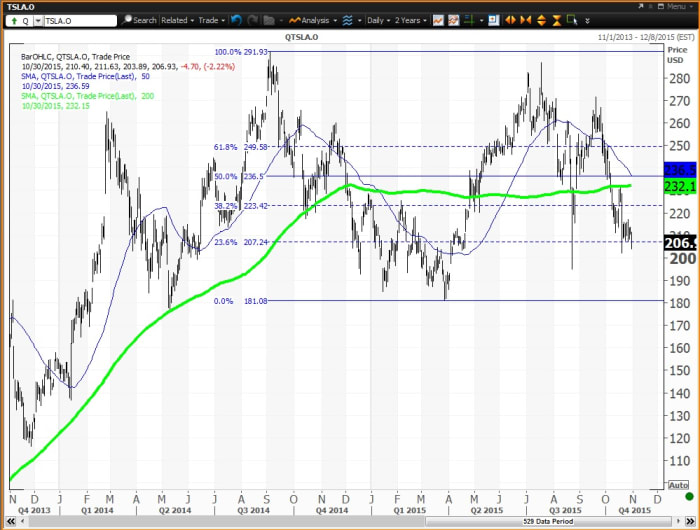Image resolution: width=700 pixels, height=530 pixels.
Task: Compress chart vertically with hourglass-shaped icon
Action: coord(557,20)
